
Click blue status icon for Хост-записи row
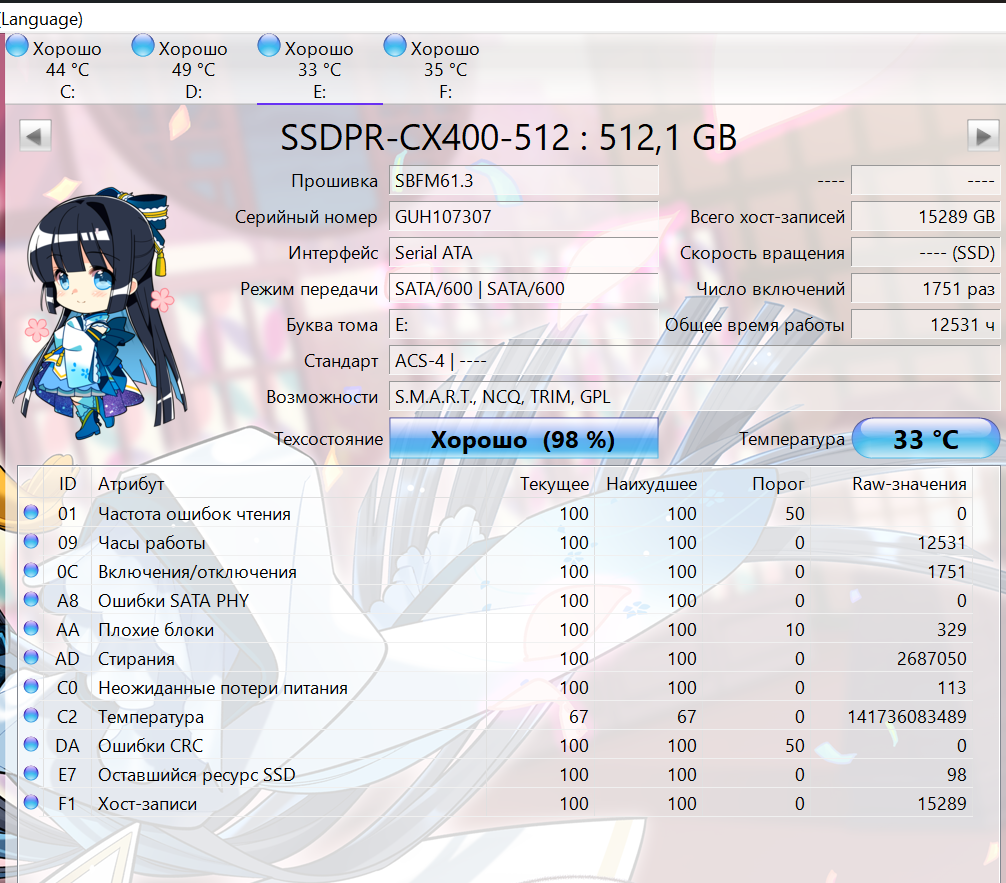click(x=31, y=803)
